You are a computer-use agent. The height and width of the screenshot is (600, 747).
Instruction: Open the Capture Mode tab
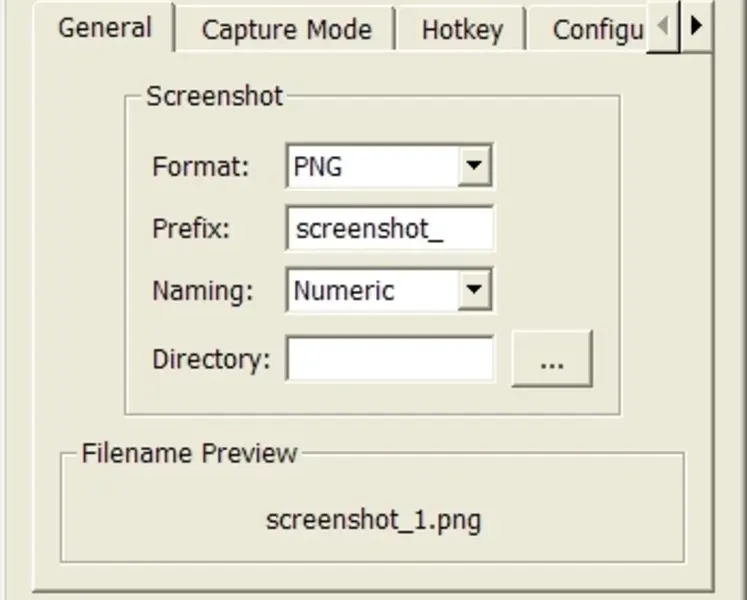286,30
